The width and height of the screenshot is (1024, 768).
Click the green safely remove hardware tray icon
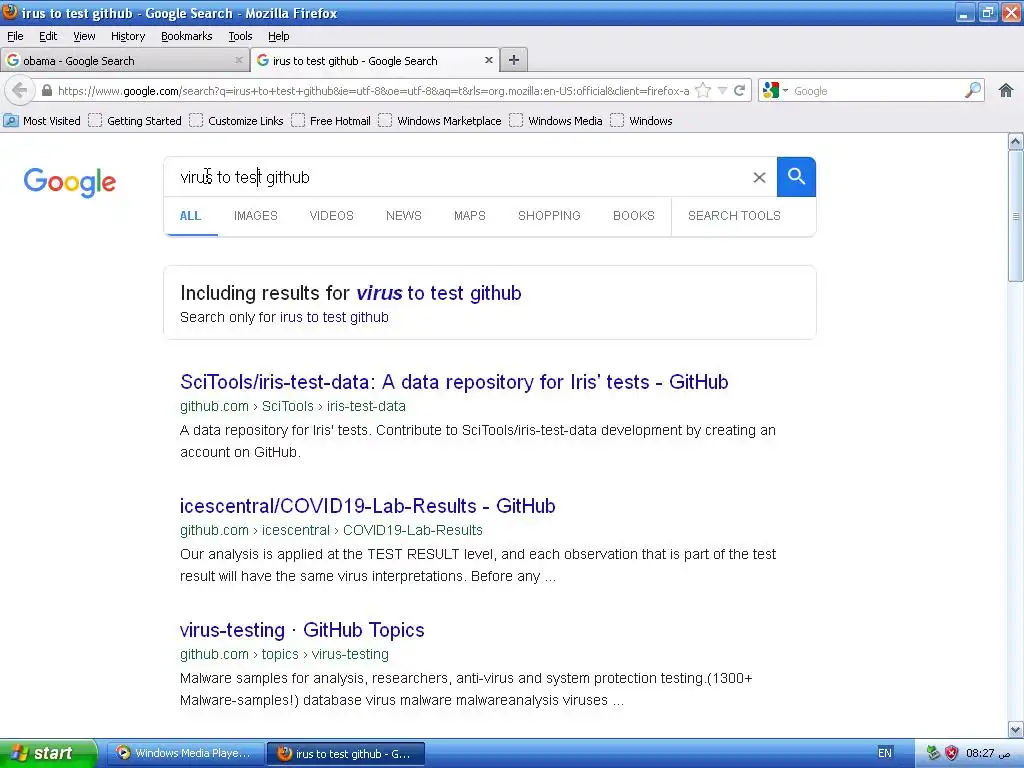tap(933, 753)
